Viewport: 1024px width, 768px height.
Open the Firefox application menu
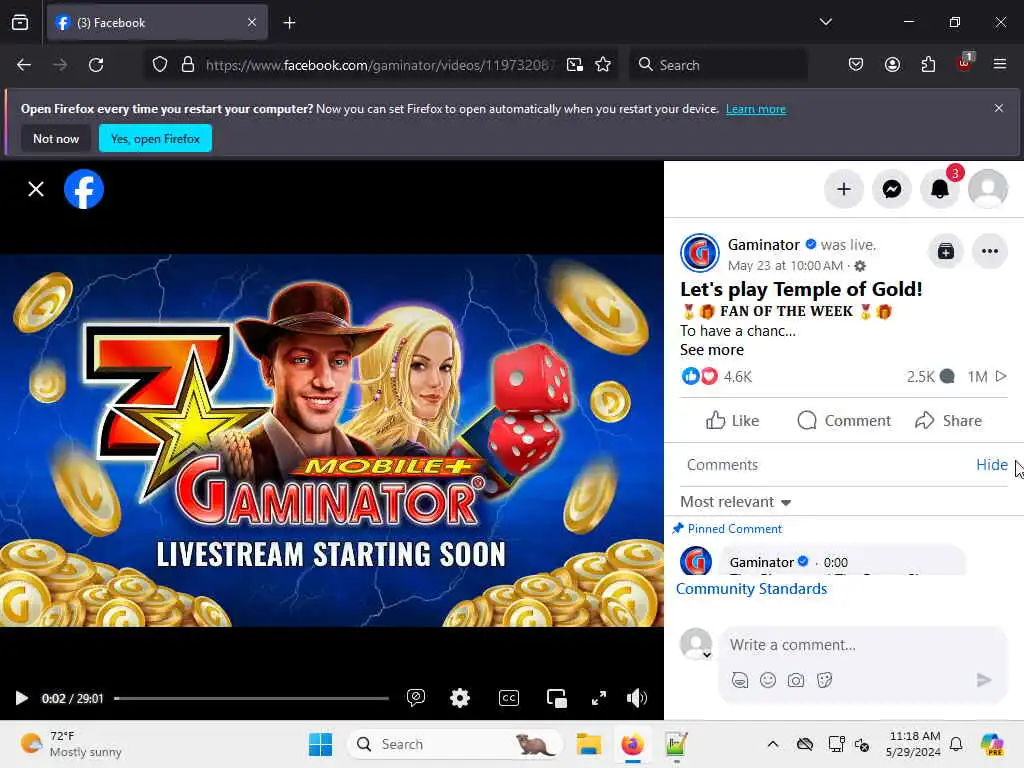click(x=1000, y=65)
